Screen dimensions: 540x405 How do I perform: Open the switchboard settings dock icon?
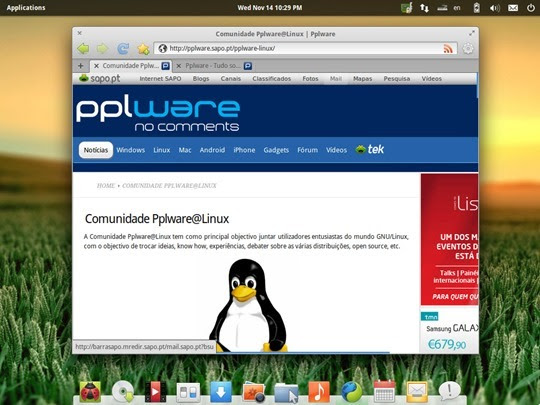(188, 393)
